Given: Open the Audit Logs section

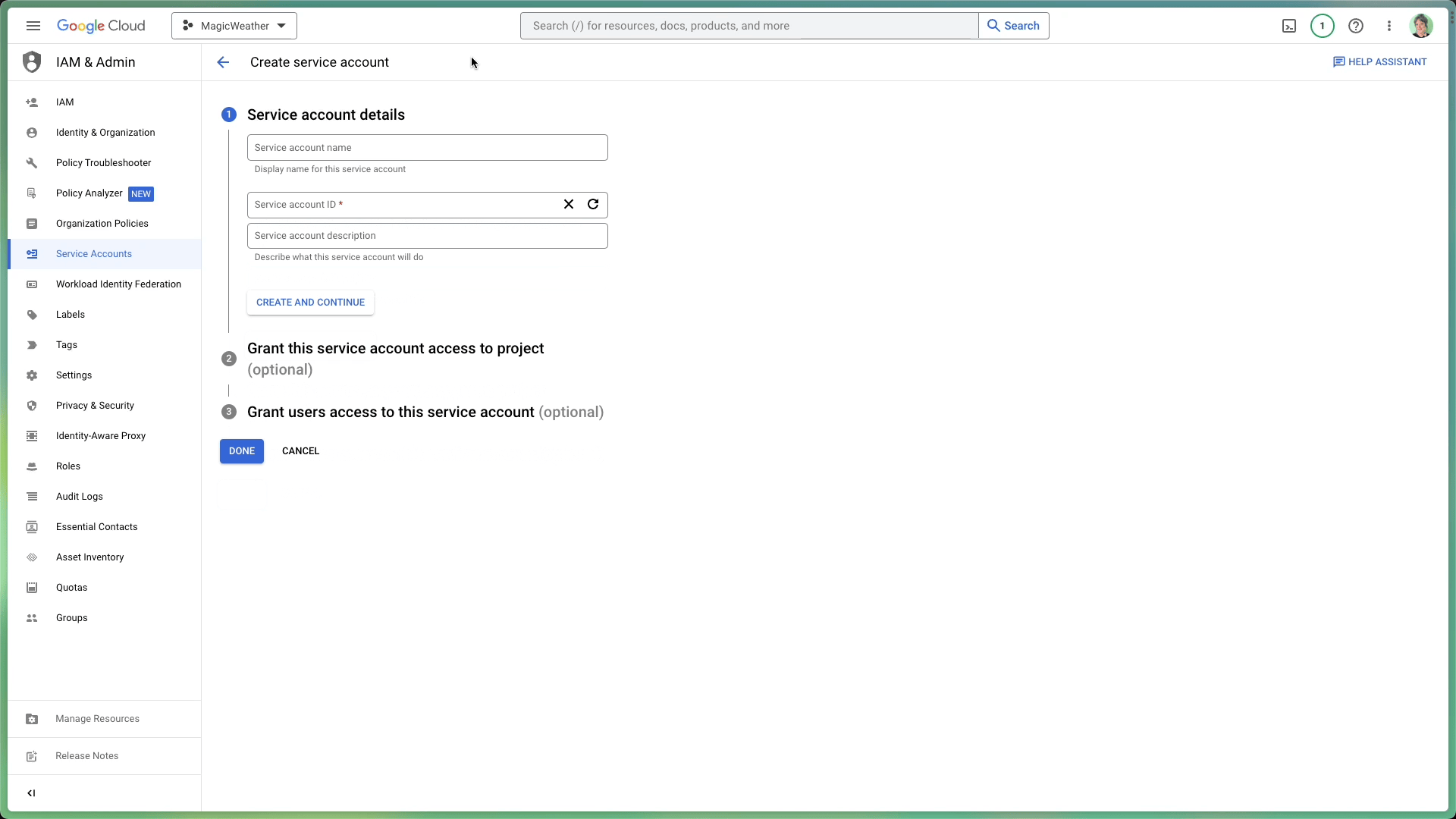Looking at the screenshot, I should (x=80, y=496).
